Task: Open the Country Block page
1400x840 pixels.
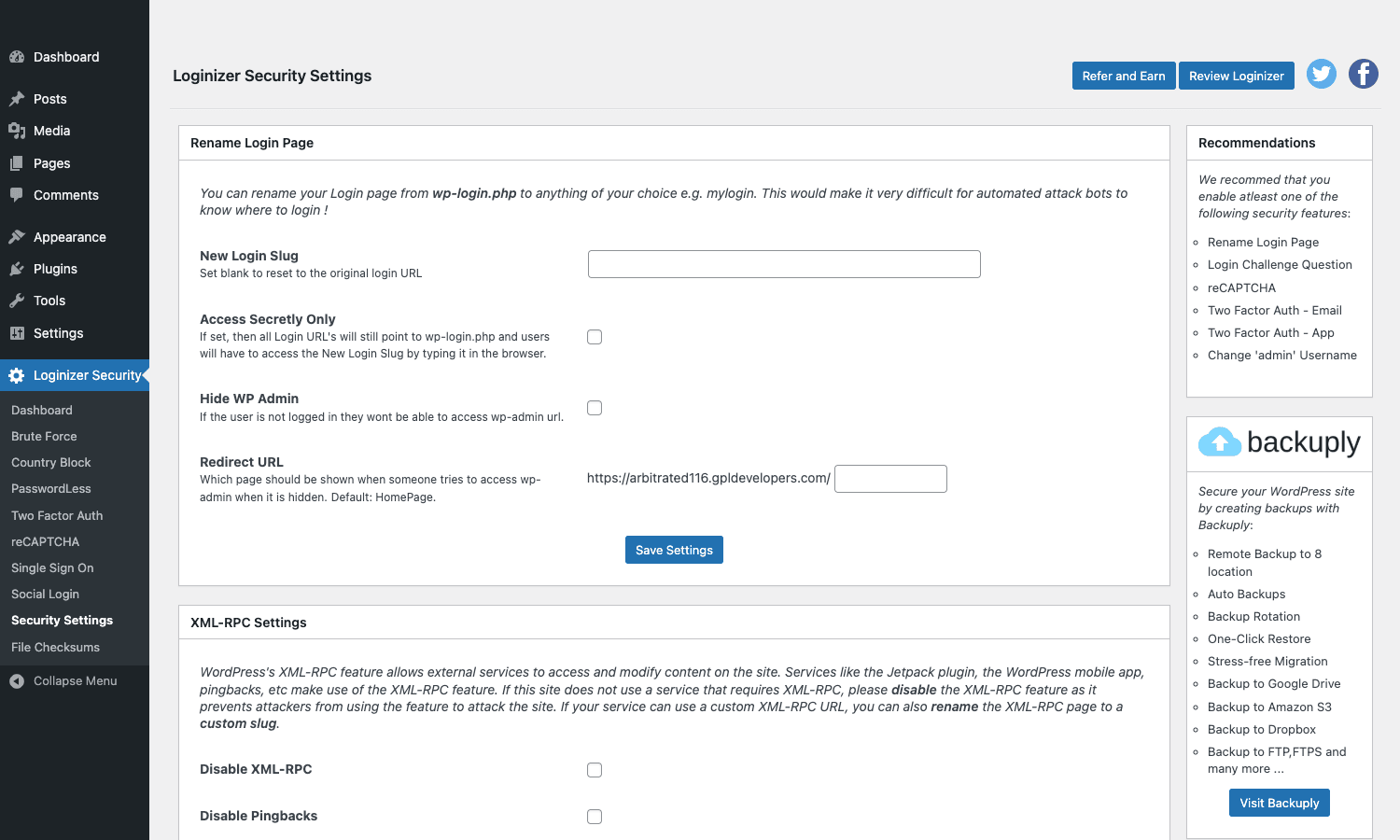Action: pyautogui.click(x=51, y=462)
